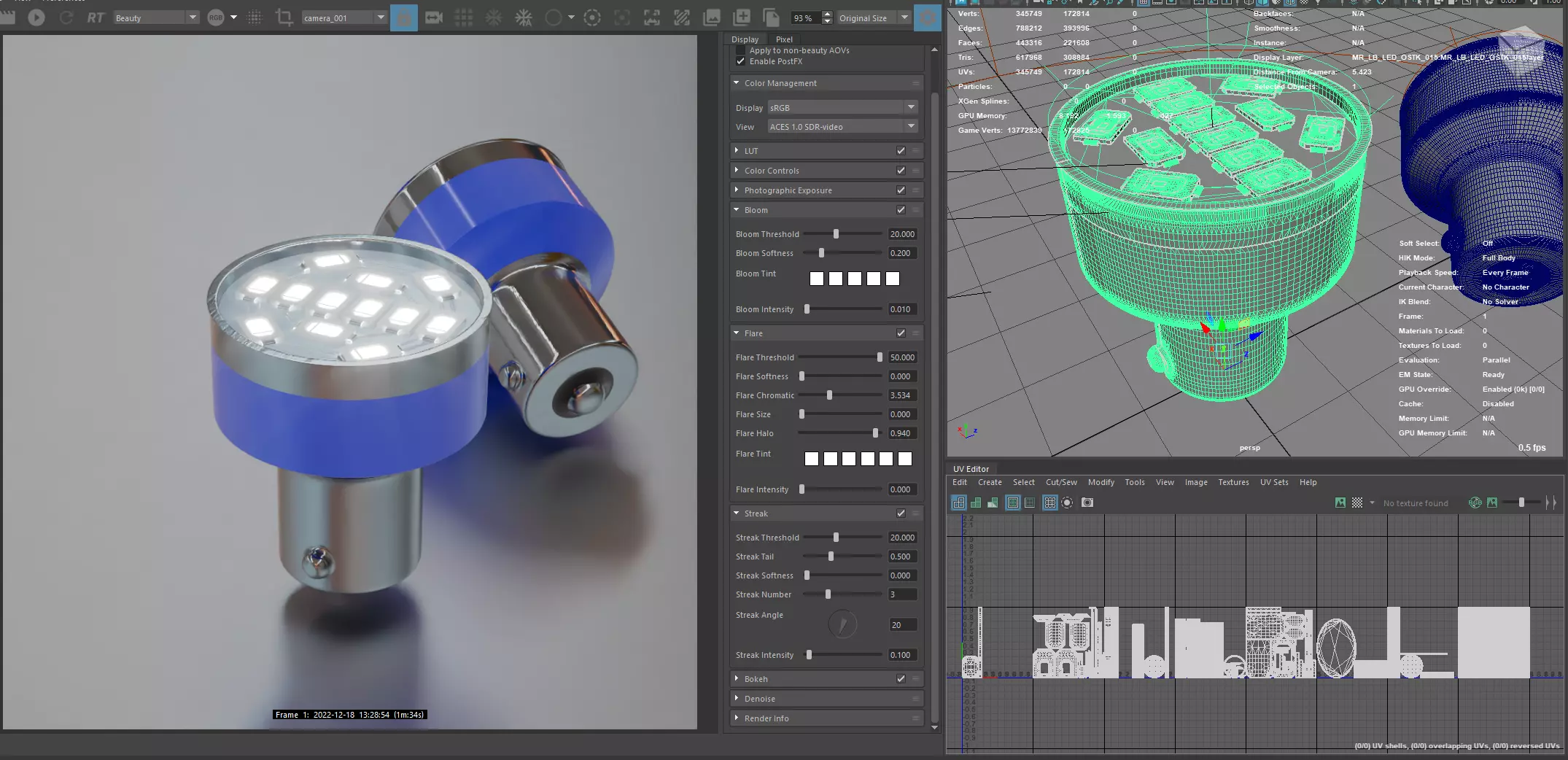Switch to the Display tab
Screen dimensions: 1568x760
pos(745,39)
